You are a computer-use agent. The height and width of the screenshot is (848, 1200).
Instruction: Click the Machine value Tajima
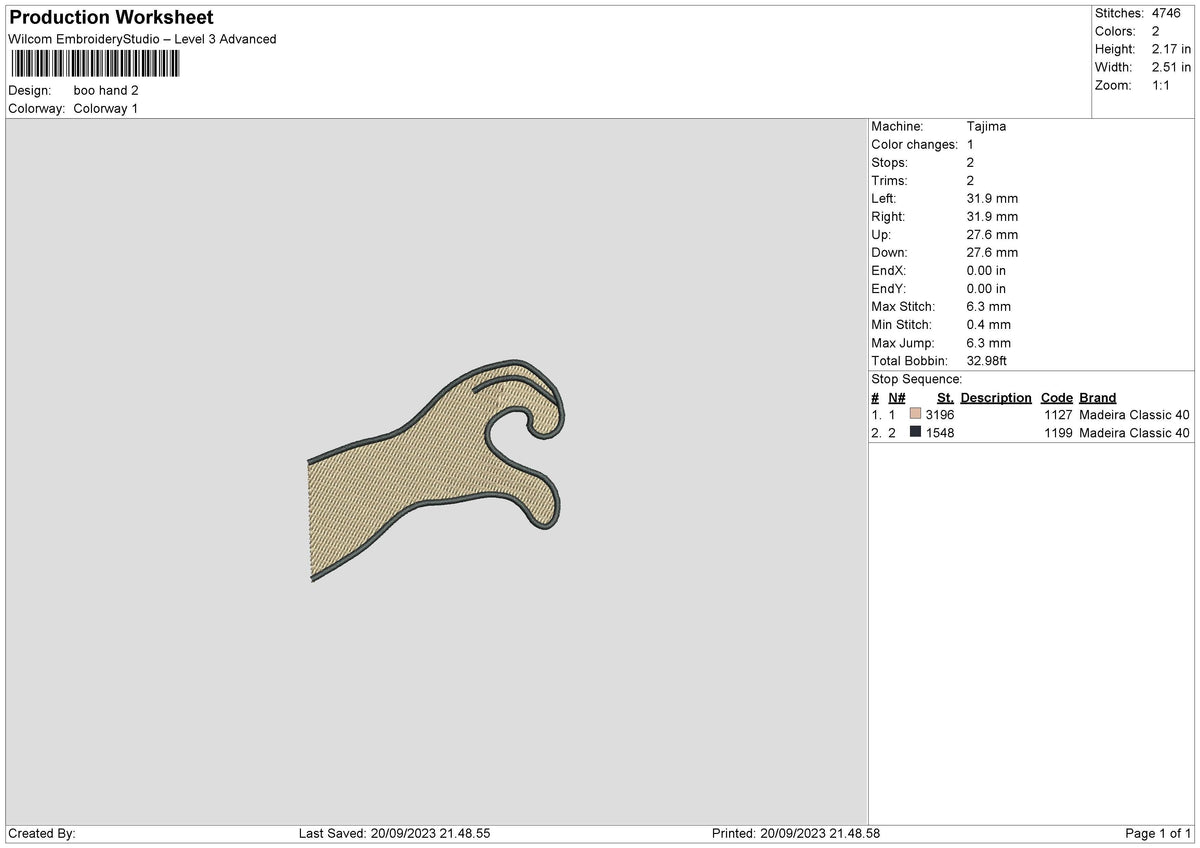click(x=987, y=127)
